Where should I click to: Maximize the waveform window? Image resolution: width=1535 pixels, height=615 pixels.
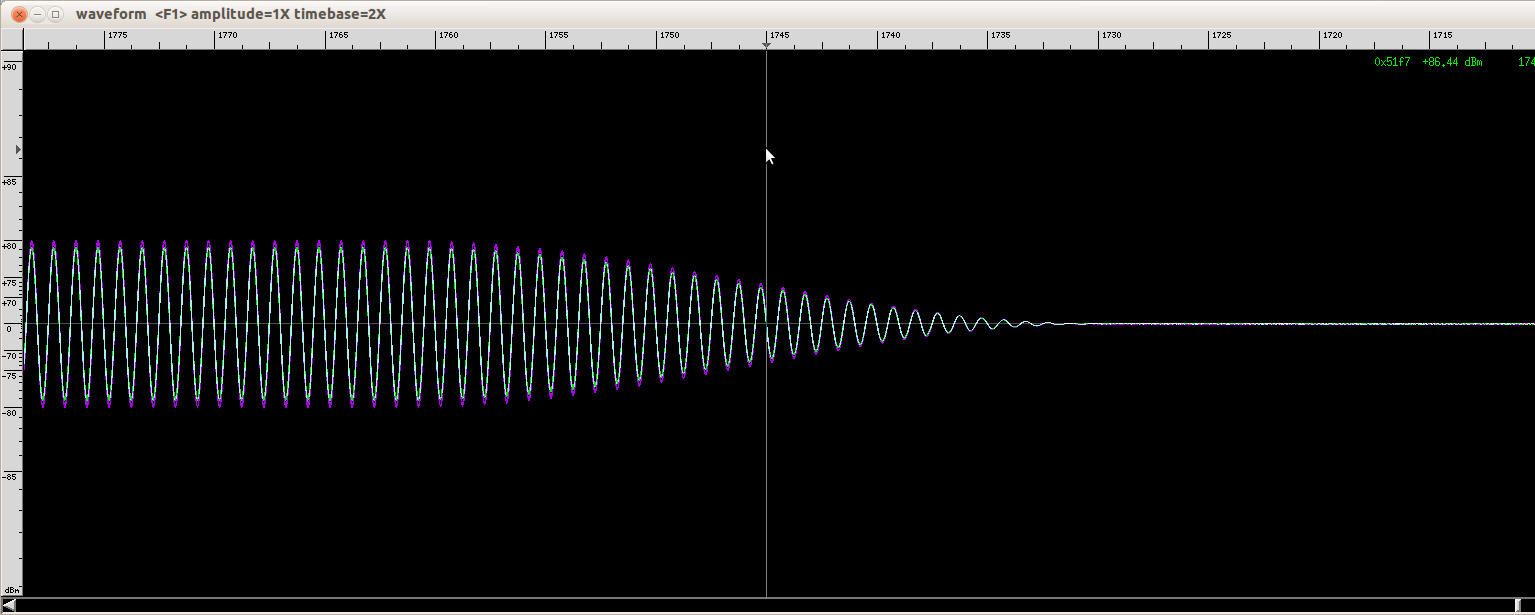56,14
